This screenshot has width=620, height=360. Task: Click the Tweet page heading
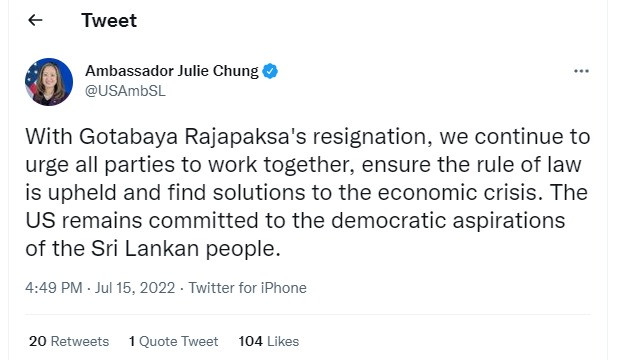(x=109, y=20)
